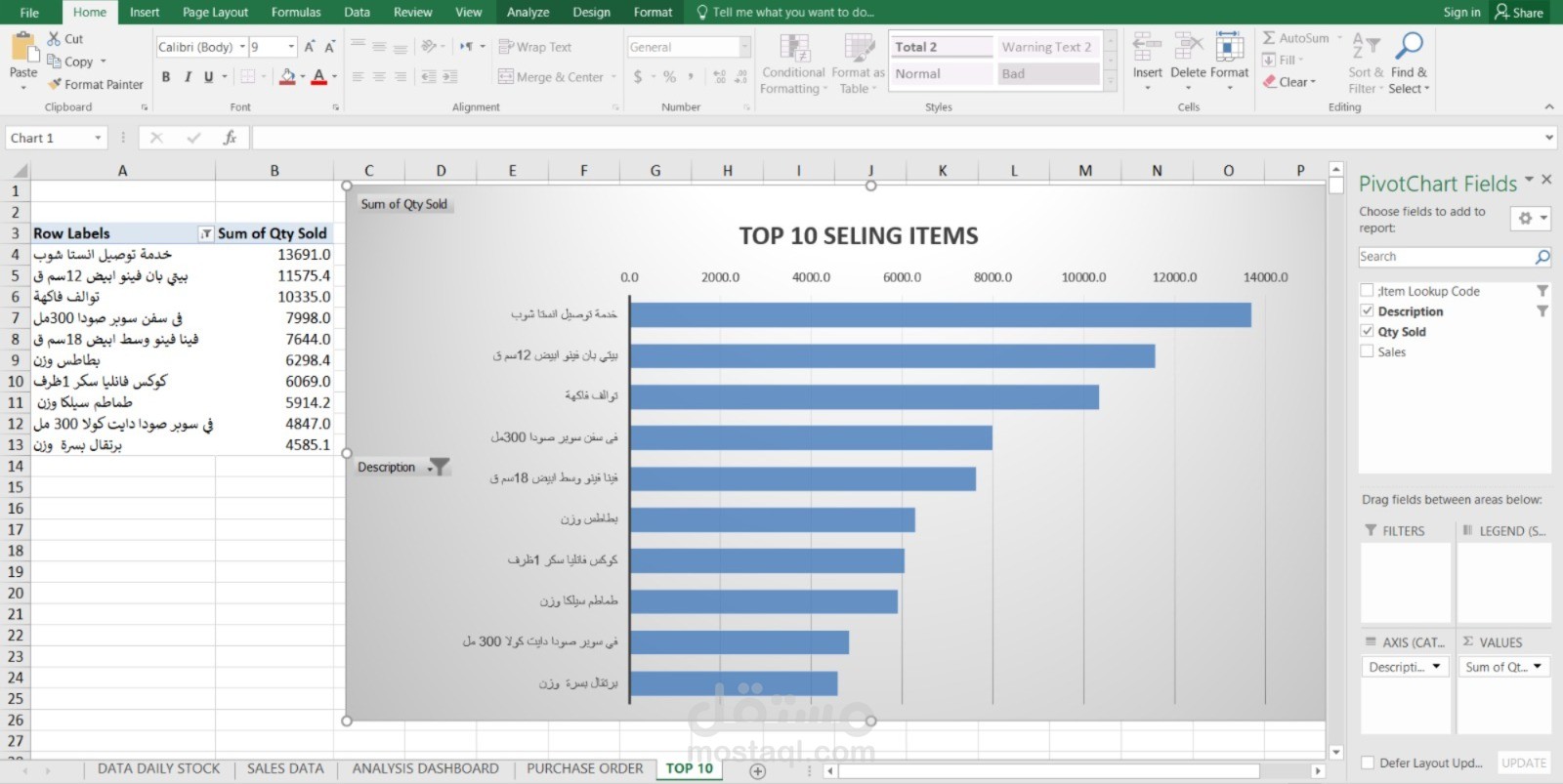This screenshot has height=784, width=1563.
Task: Click the Wrap Text button
Action: pos(534,47)
